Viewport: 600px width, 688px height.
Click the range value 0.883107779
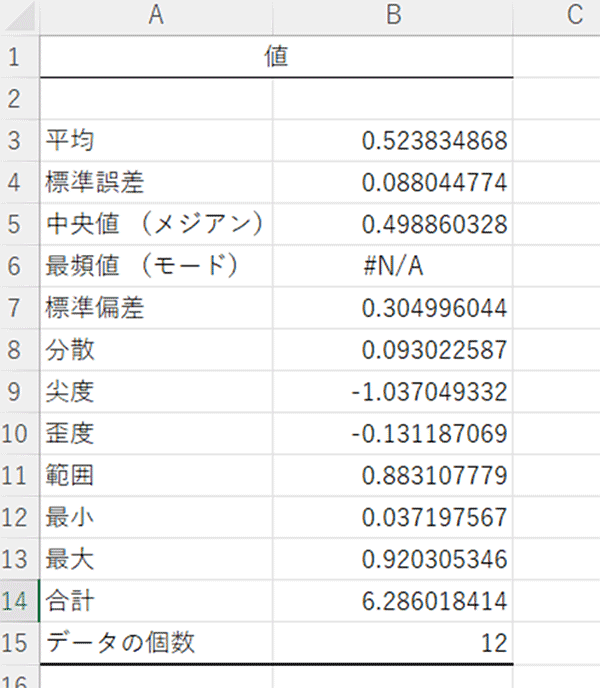(392, 475)
